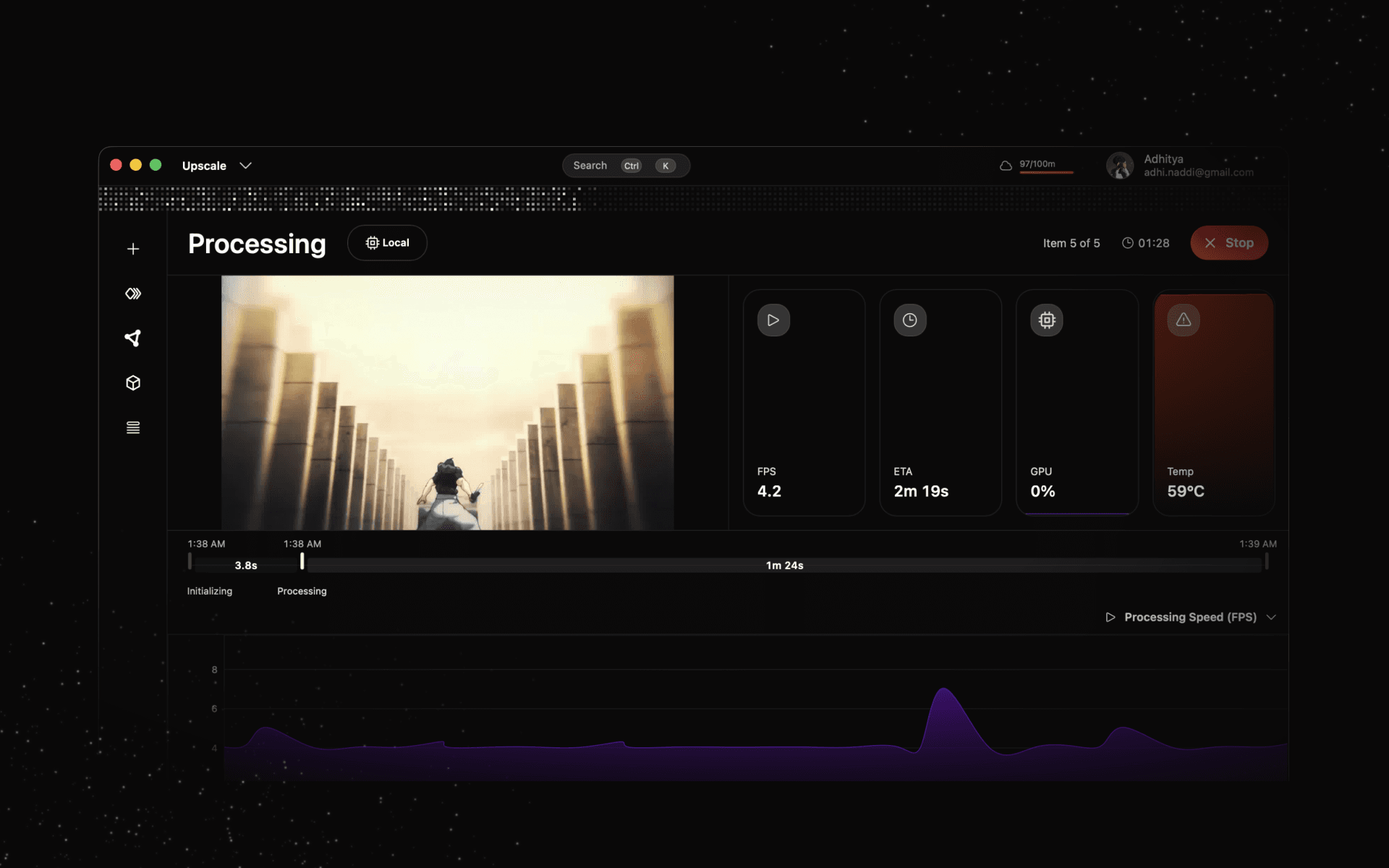Click the Temp warning icon
Screen dimensions: 1389x868
coord(1183,320)
